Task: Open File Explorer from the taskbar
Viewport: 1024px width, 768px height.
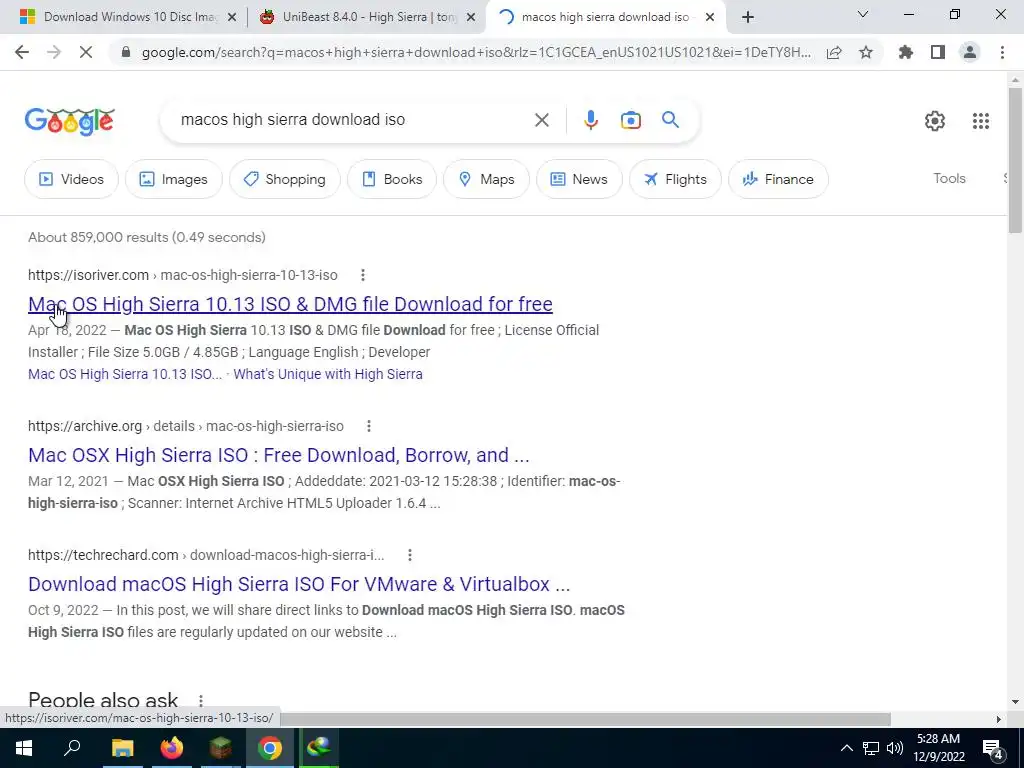Action: (x=122, y=748)
